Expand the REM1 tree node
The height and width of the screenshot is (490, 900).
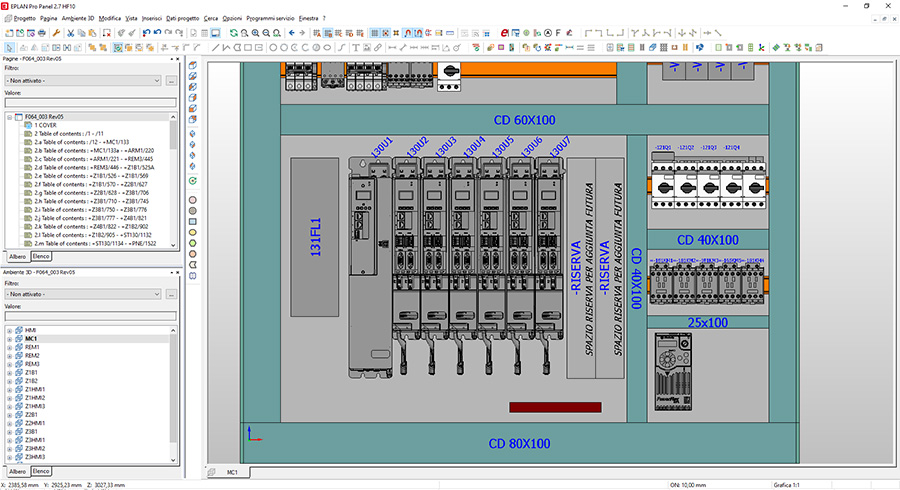point(9,347)
